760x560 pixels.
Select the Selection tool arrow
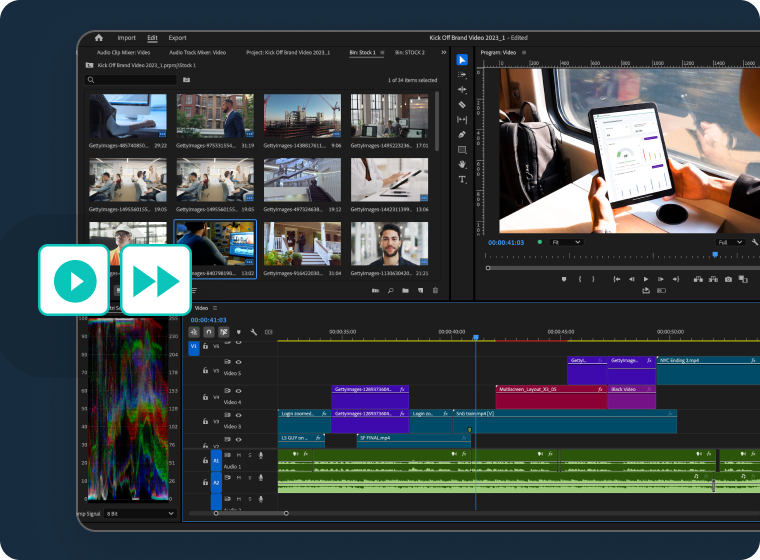point(462,60)
